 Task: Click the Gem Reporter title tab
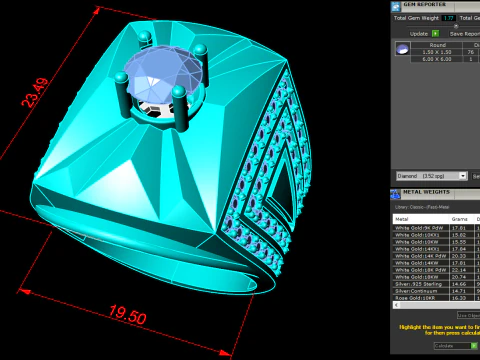424,5
